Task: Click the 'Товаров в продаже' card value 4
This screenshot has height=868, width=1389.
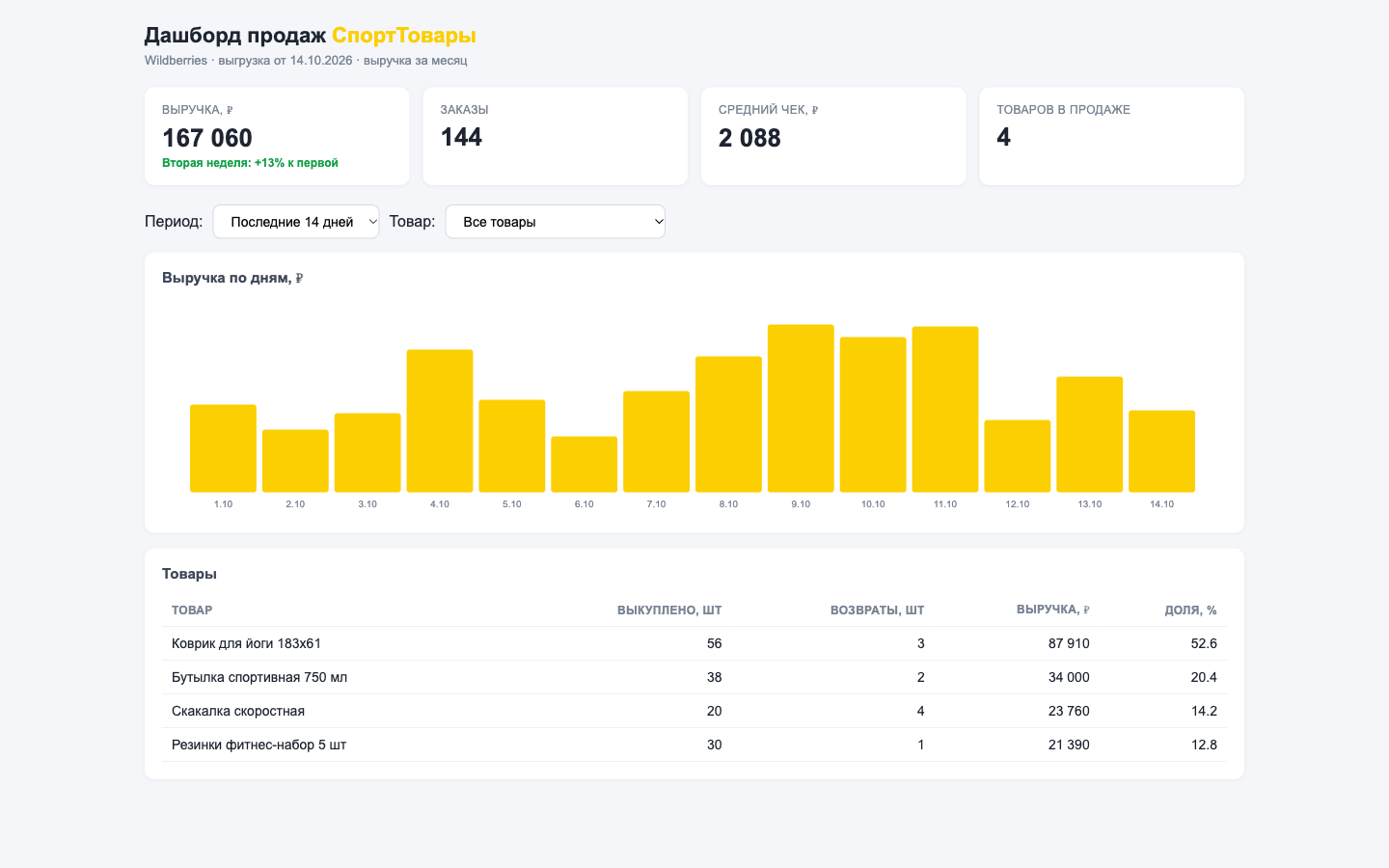Action: pyautogui.click(x=1003, y=137)
